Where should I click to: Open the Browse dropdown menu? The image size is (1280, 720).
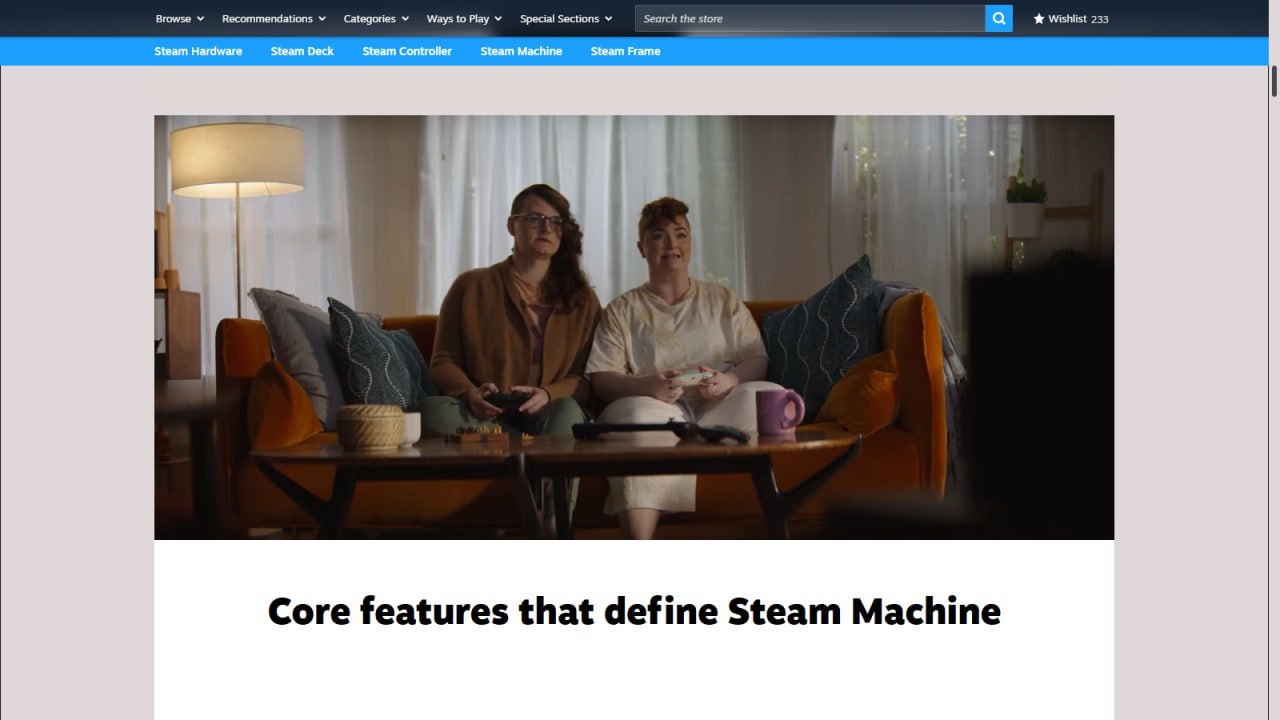180,18
